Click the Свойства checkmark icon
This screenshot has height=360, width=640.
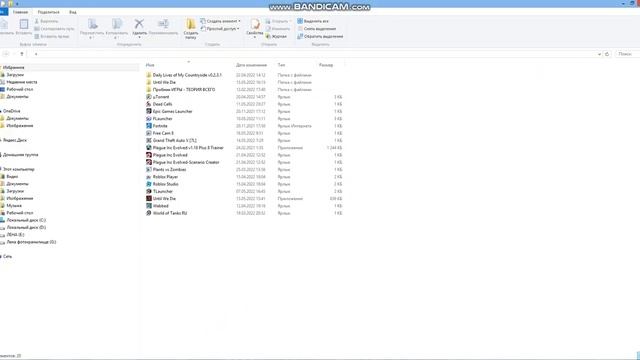tap(255, 24)
